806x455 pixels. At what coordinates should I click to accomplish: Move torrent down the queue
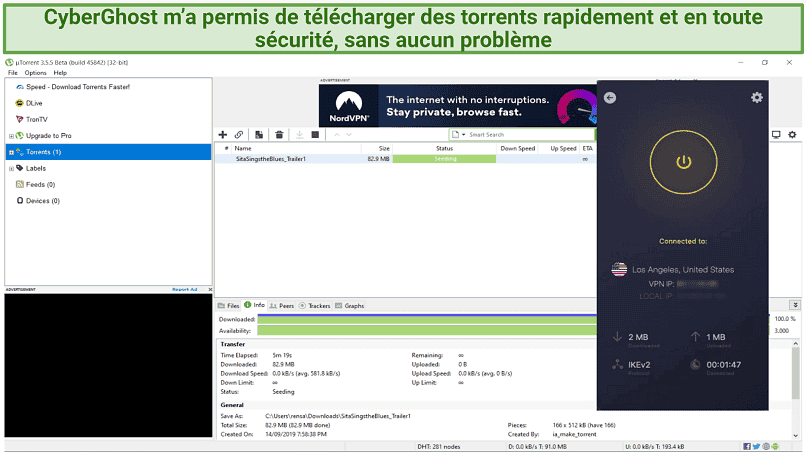tap(349, 135)
